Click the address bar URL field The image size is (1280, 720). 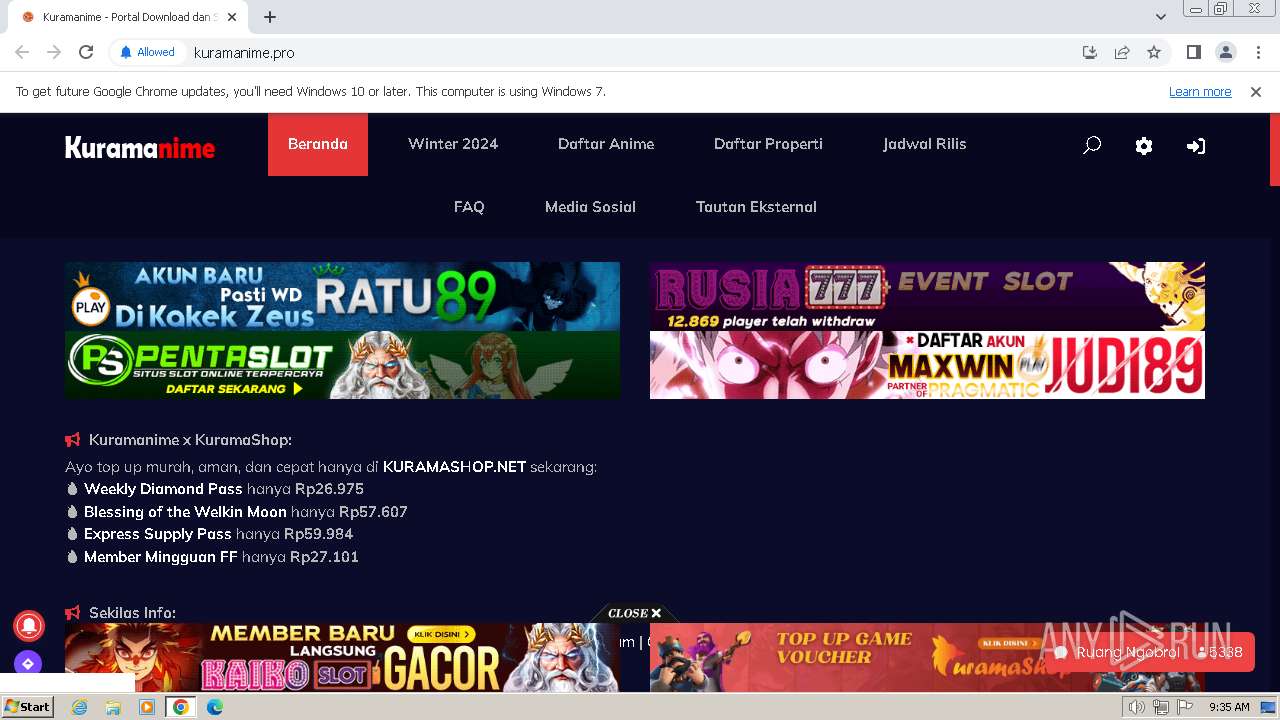630,52
